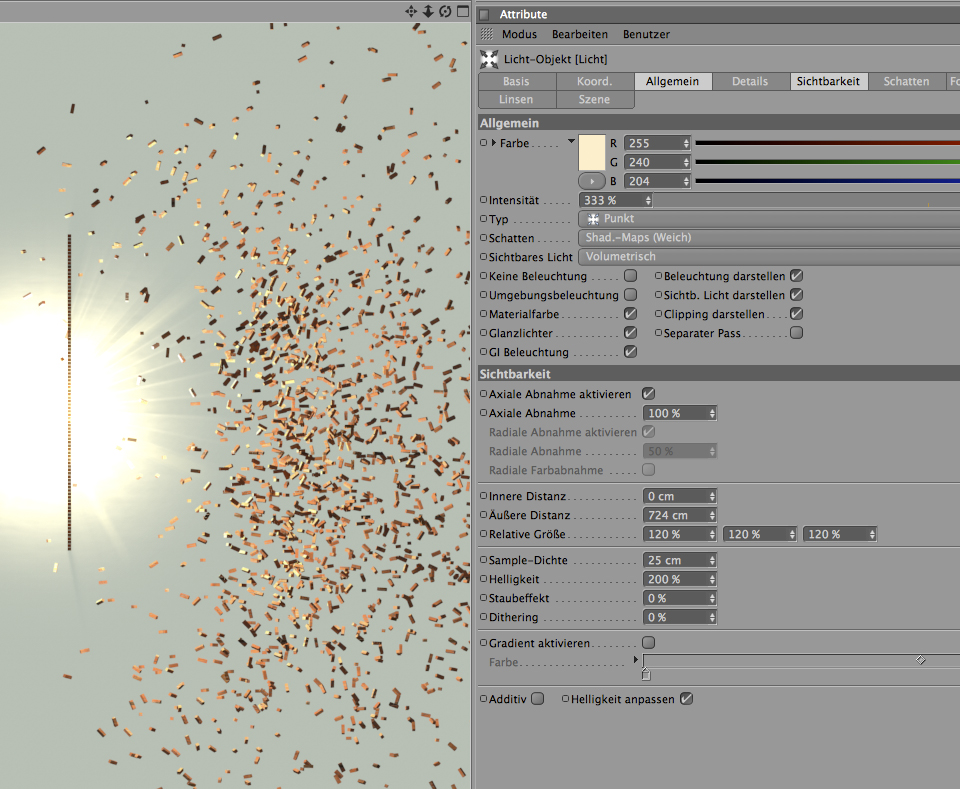Select the Szene tab button

click(594, 100)
